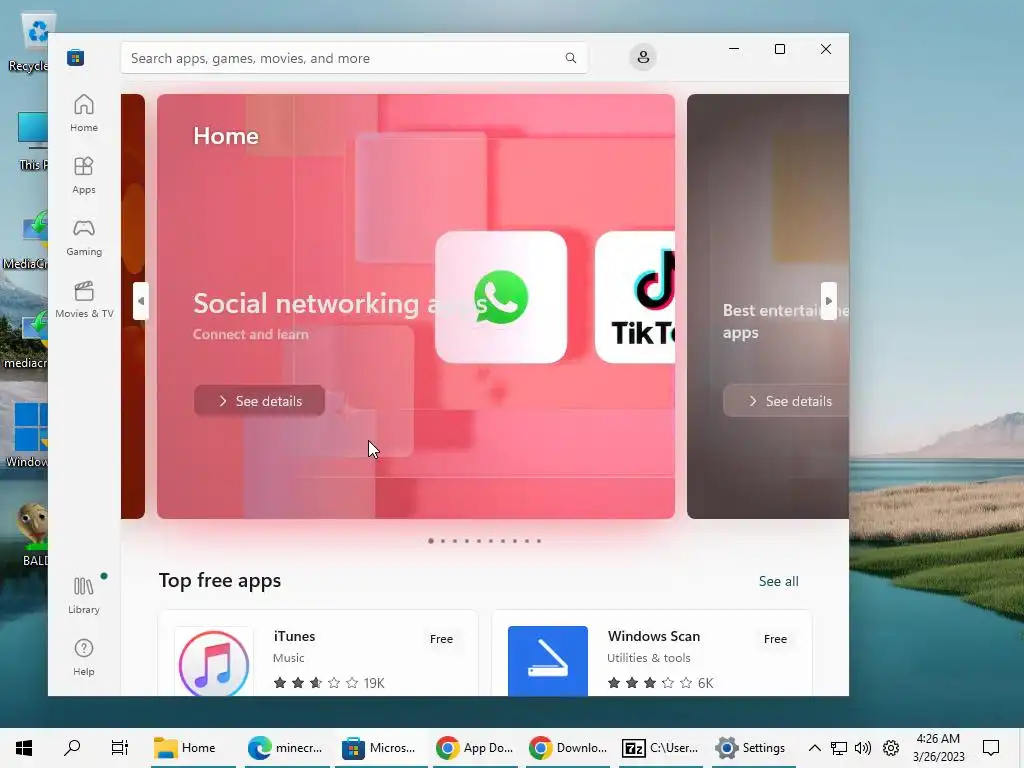Image resolution: width=1024 pixels, height=768 pixels.
Task: Open the iTunes app icon
Action: point(214,661)
